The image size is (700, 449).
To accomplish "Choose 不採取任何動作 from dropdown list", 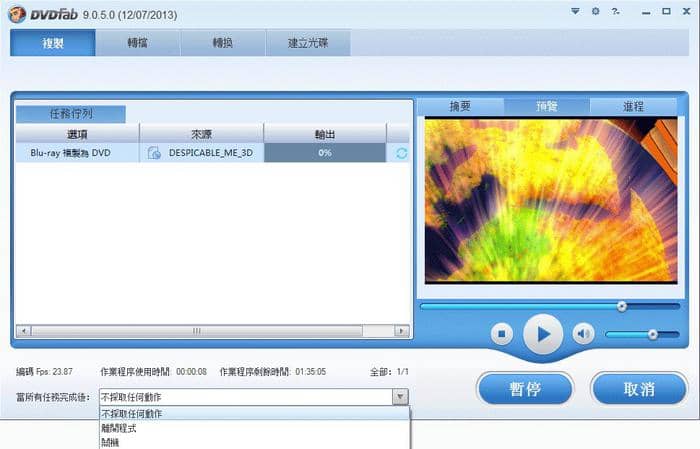I will [254, 414].
